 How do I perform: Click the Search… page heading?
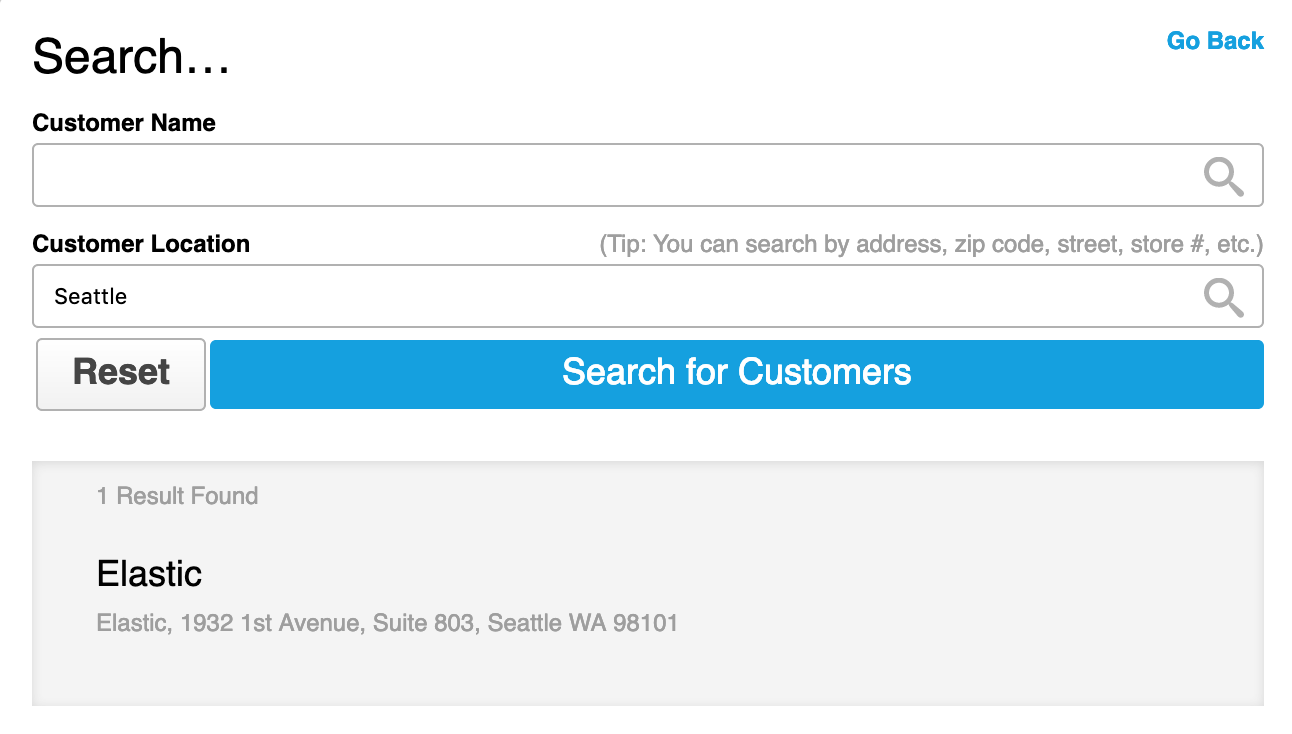pyautogui.click(x=131, y=57)
